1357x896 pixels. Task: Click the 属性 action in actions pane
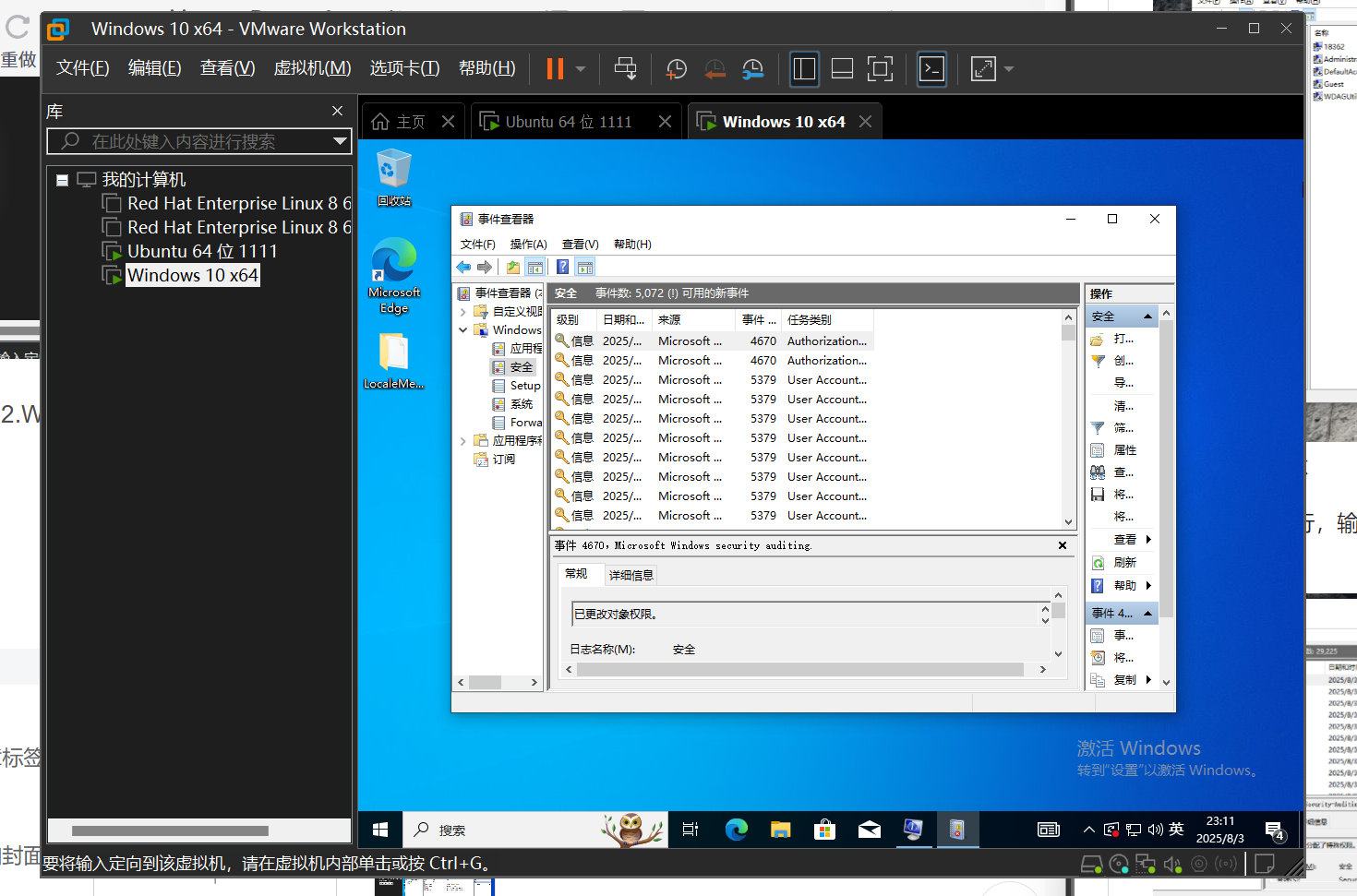pos(1125,450)
